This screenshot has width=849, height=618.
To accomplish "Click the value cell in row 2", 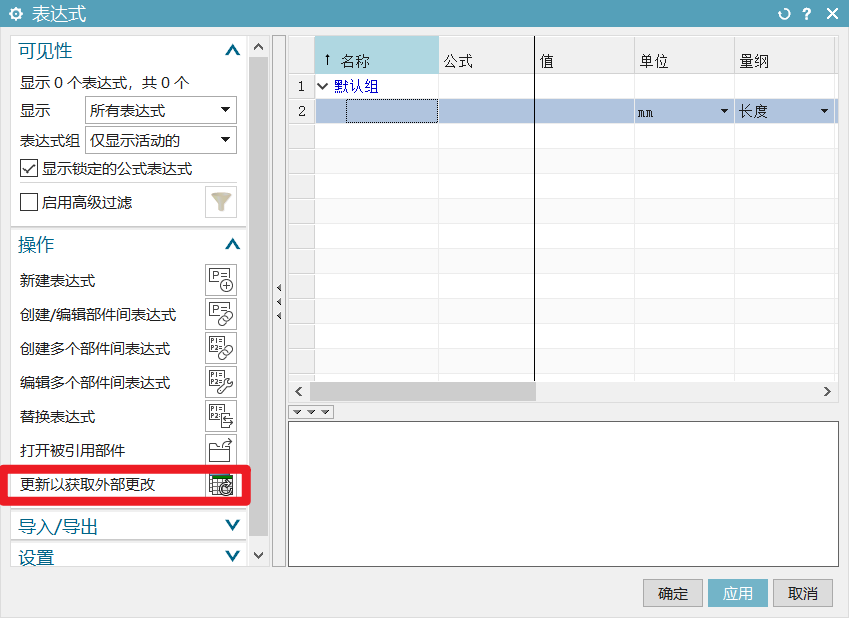I will click(585, 111).
